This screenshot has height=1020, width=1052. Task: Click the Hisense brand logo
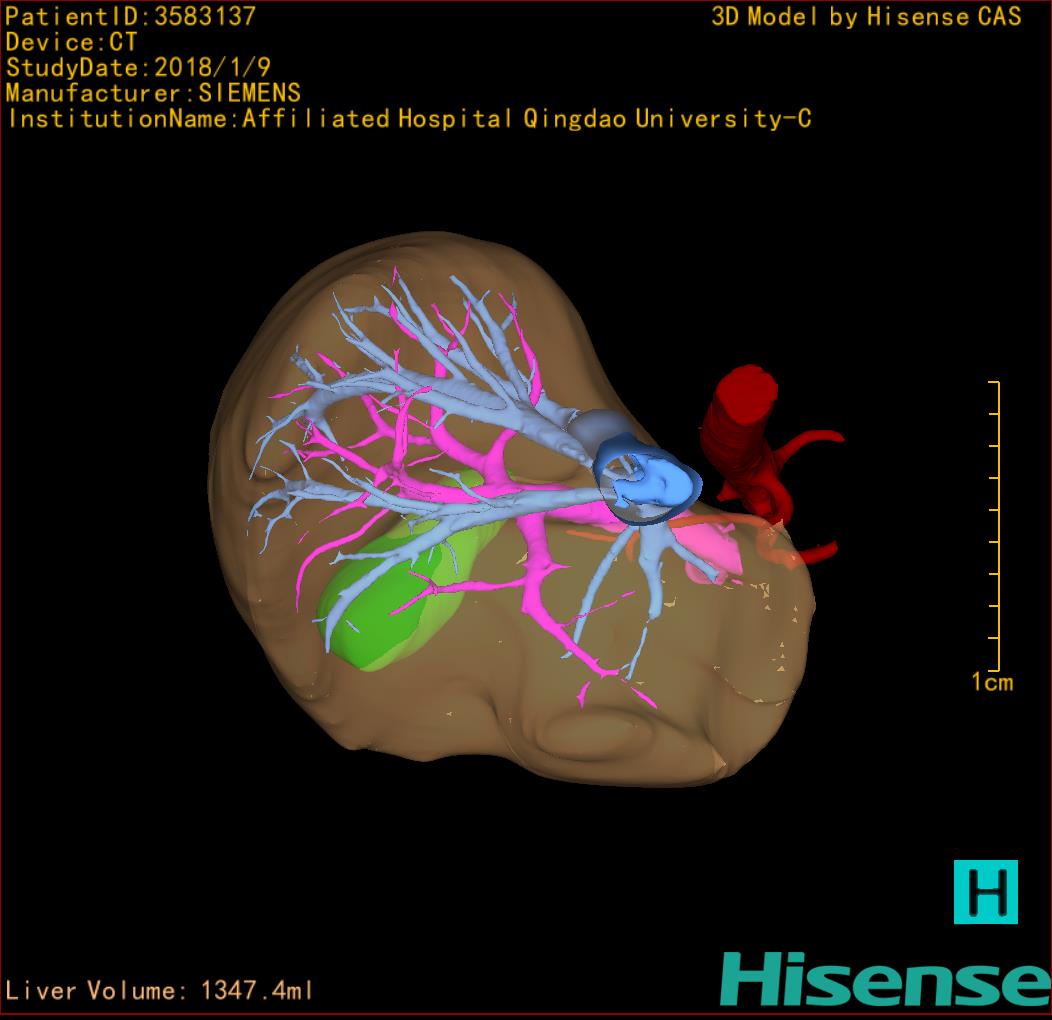(886, 979)
